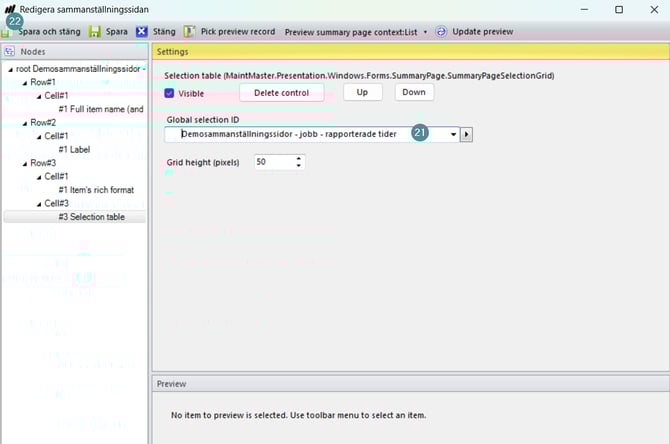Viewport: 670px width, 444px height.
Task: Collapse the Row#3 tree node
Action: [x=25, y=163]
